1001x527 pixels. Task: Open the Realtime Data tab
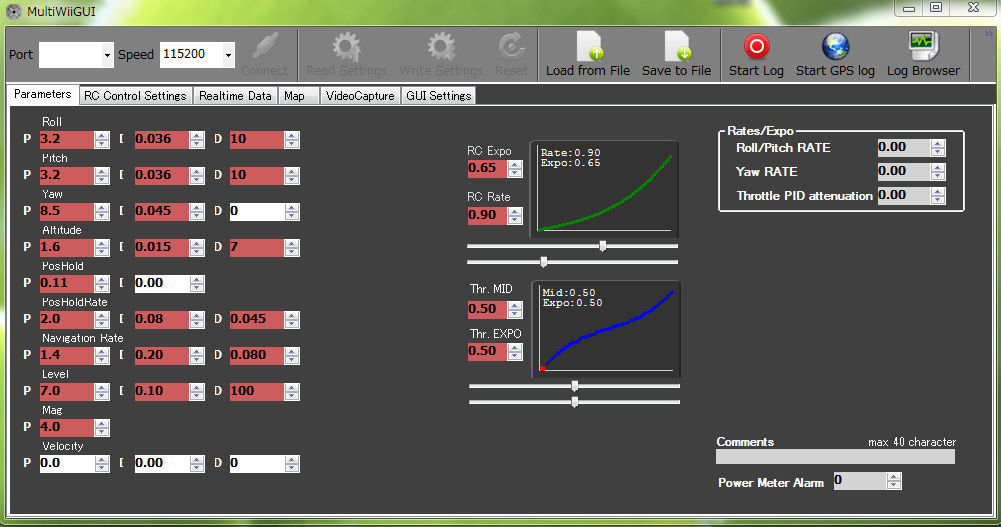(x=235, y=96)
